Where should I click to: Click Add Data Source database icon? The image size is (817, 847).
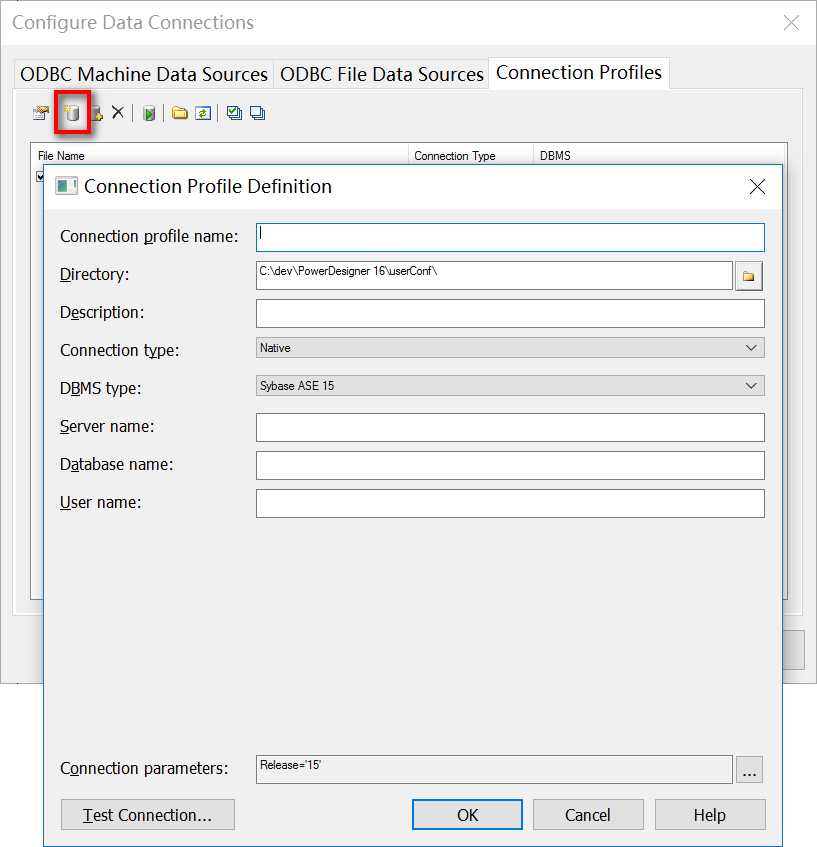point(72,113)
